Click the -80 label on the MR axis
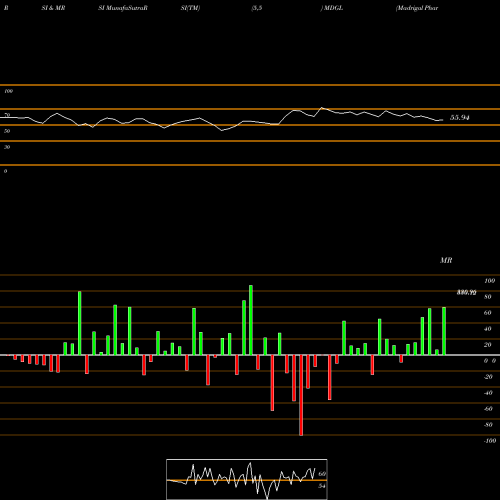The height and width of the screenshot is (500, 500). click(x=488, y=425)
